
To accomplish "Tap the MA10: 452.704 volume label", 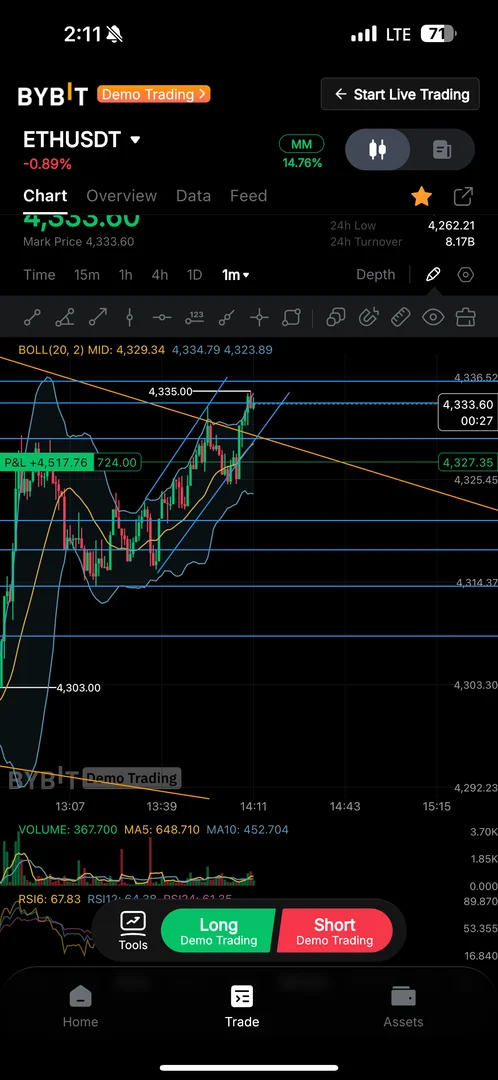I will coord(247,830).
